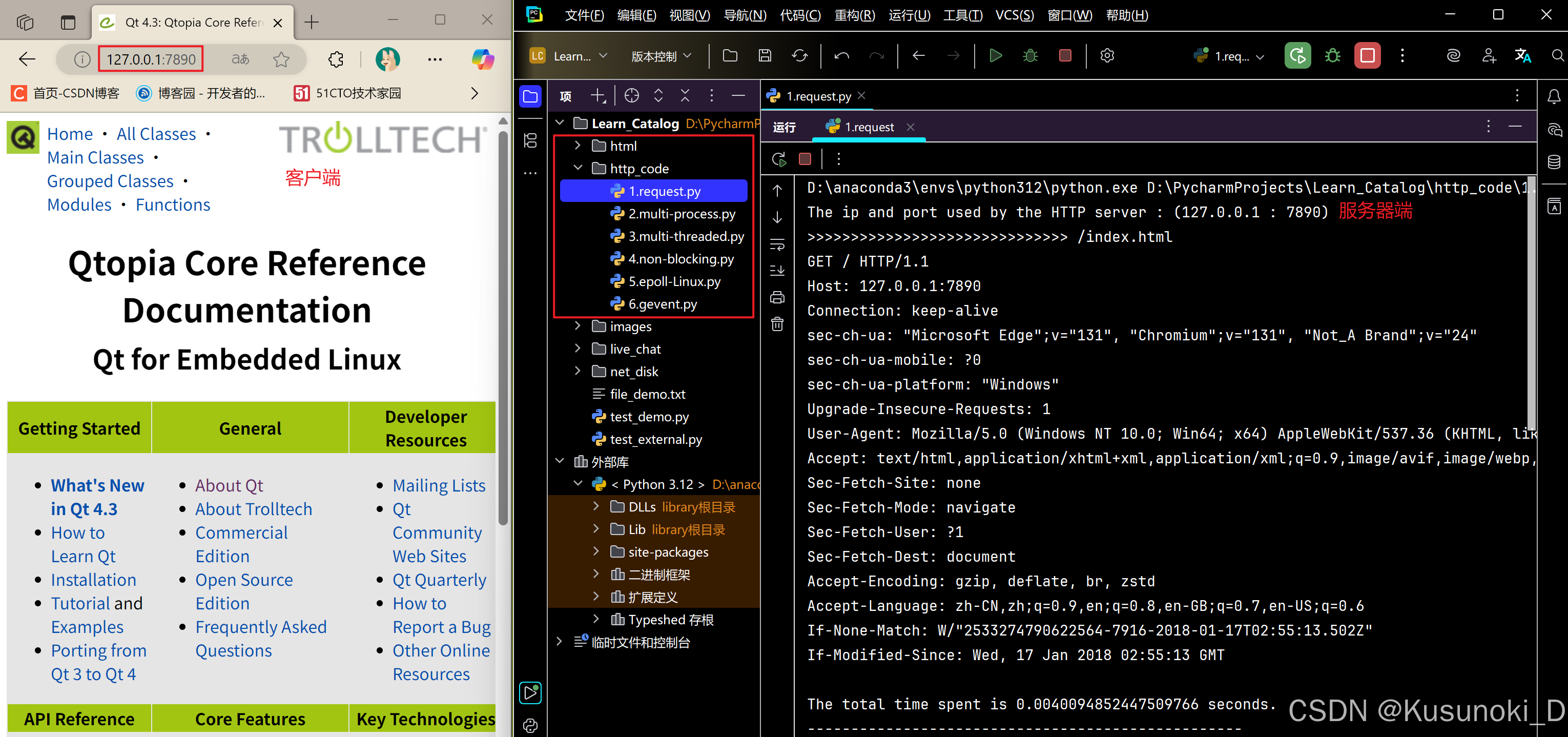Image resolution: width=1568 pixels, height=737 pixels.
Task: Open the Settings gear in PyCharm toolbar
Action: (1107, 56)
